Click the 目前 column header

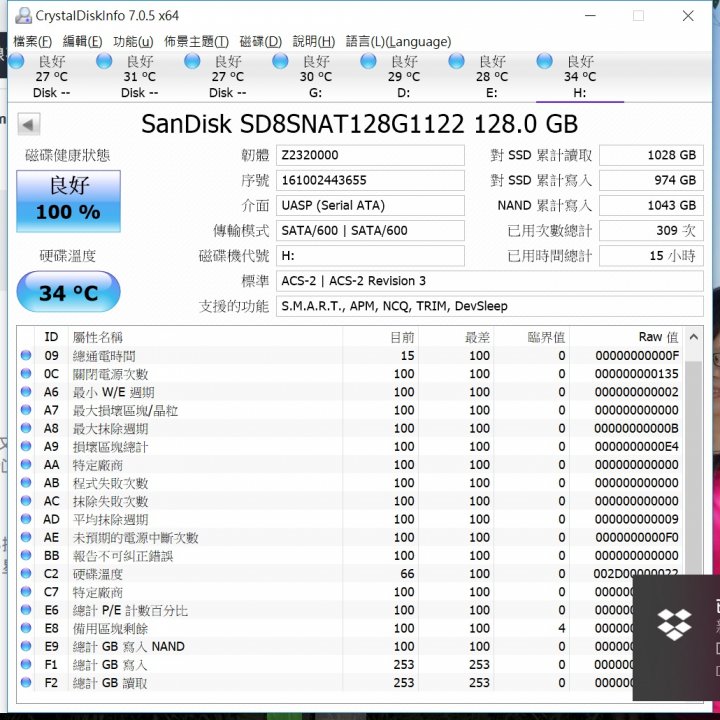pyautogui.click(x=381, y=337)
